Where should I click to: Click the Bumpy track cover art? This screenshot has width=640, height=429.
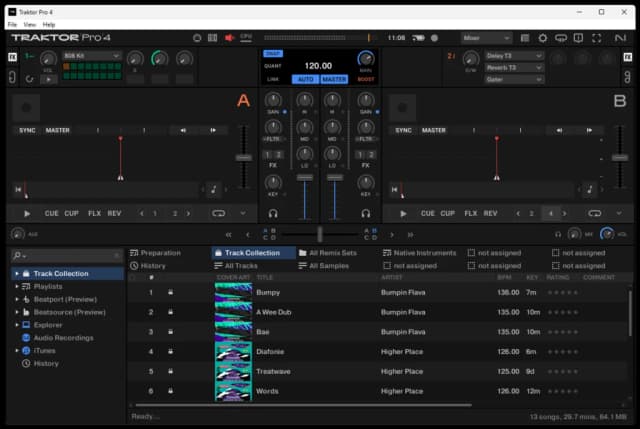233,293
